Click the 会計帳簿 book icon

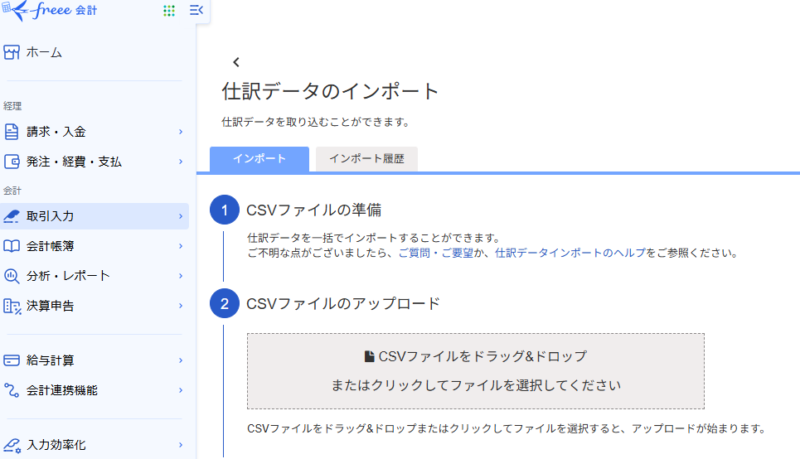point(12,245)
